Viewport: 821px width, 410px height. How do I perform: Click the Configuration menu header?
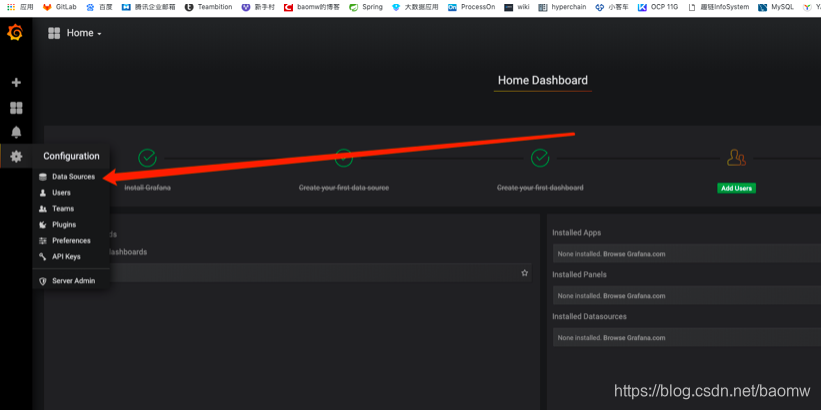(x=71, y=156)
